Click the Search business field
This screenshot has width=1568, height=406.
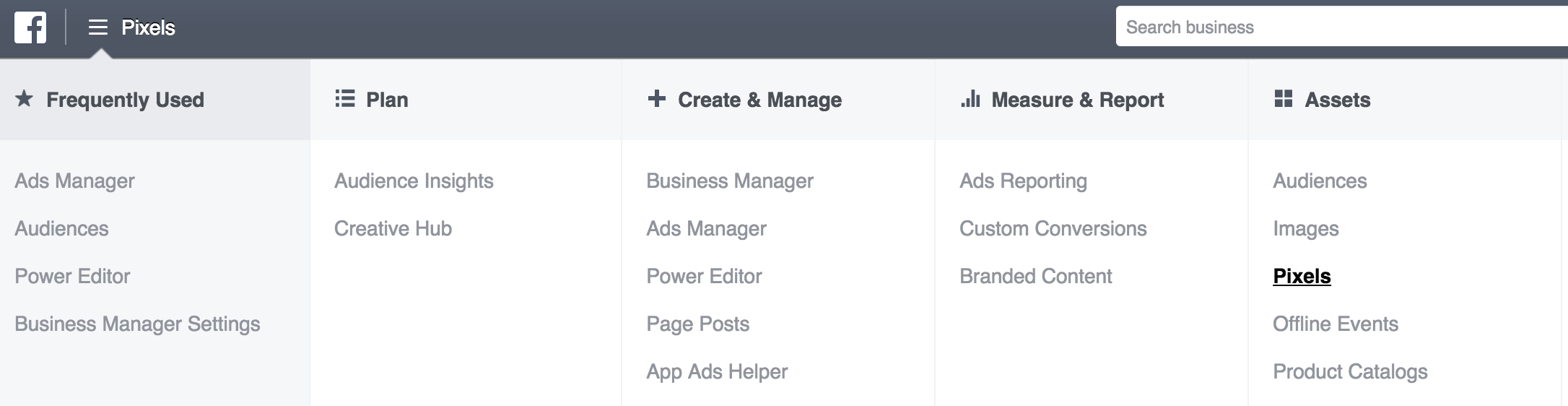click(1342, 27)
